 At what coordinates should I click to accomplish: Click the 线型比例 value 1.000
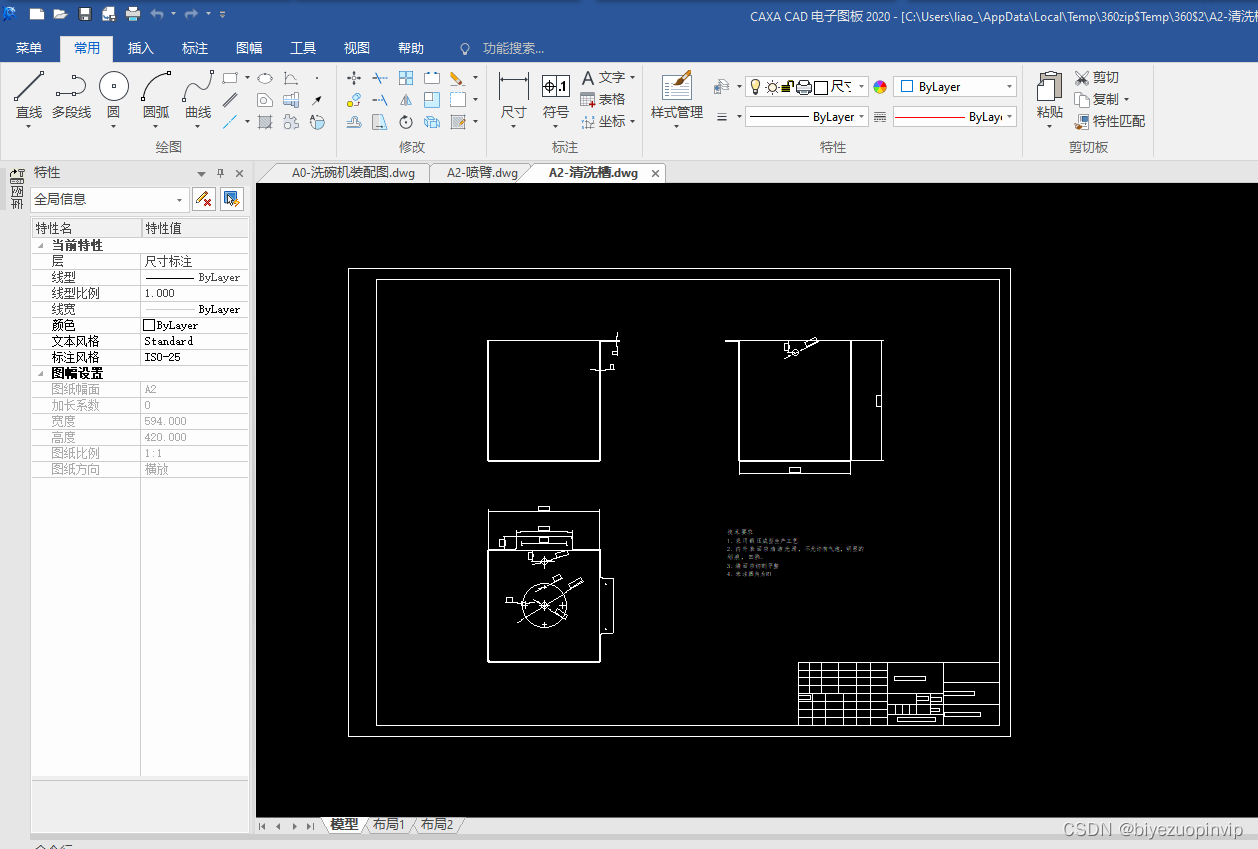[194, 293]
